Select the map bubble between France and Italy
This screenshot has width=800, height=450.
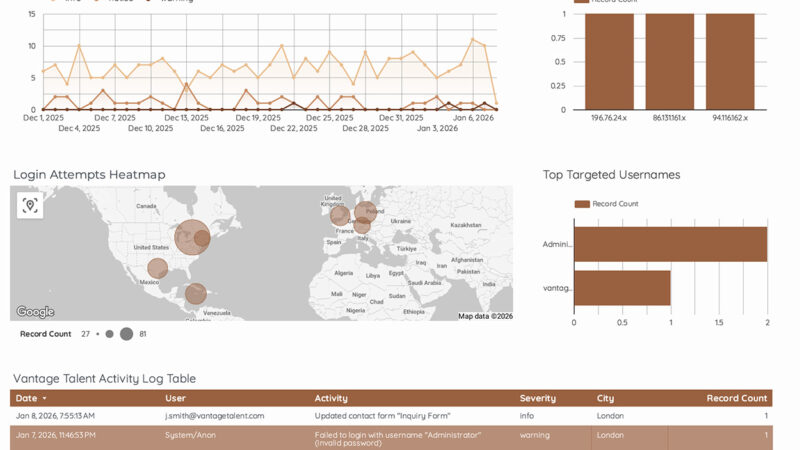coord(362,225)
